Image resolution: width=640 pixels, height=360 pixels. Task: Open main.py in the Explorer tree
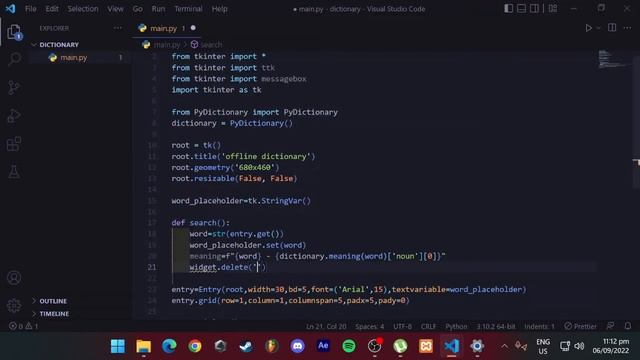click(x=73, y=58)
